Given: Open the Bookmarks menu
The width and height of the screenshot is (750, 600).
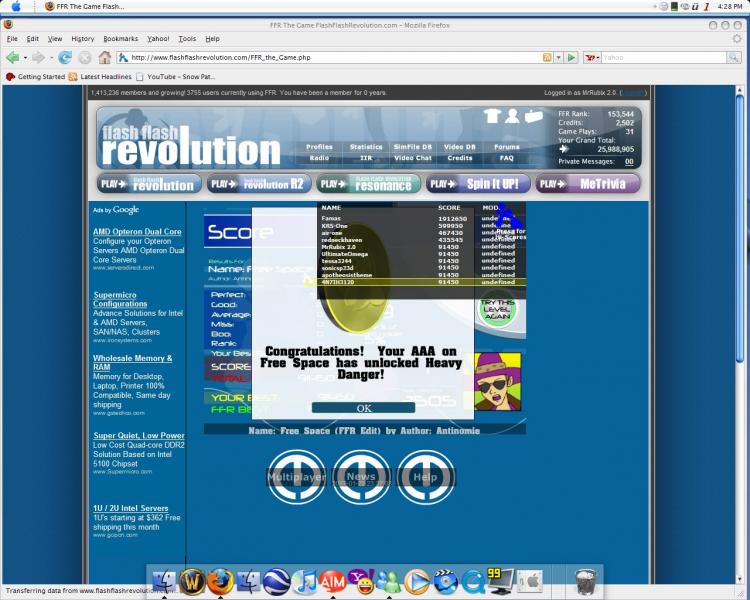Looking at the screenshot, I should (120, 38).
